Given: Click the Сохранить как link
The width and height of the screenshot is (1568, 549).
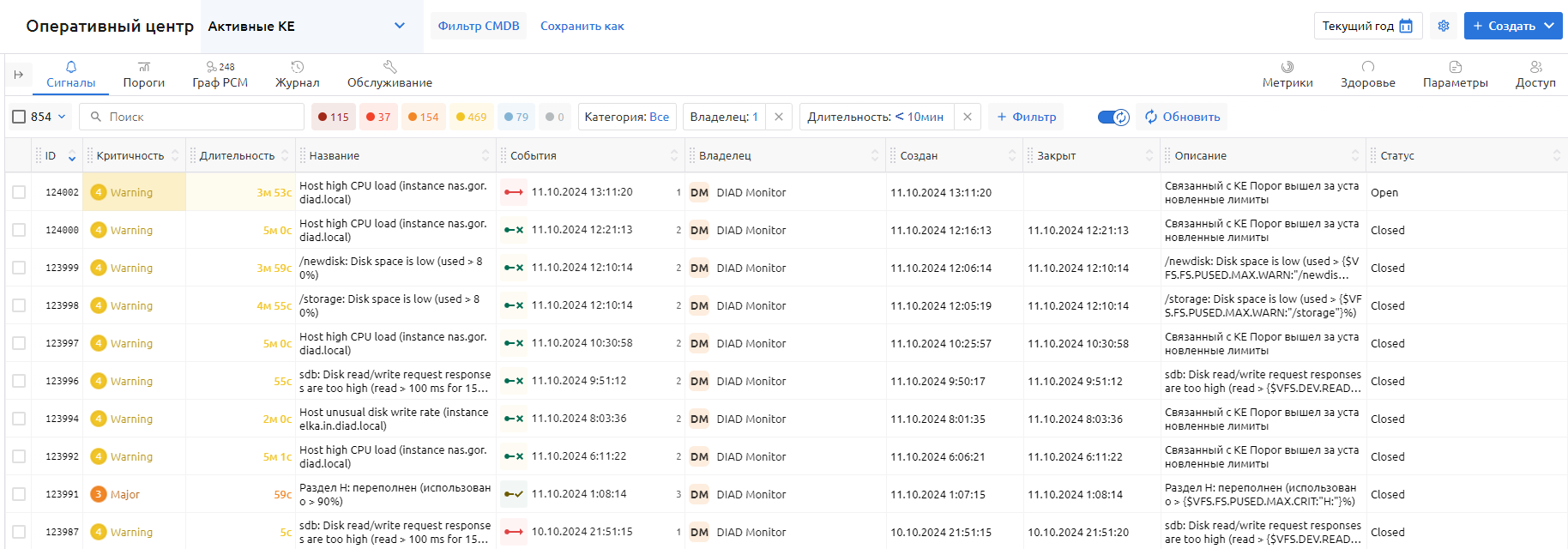Looking at the screenshot, I should 582,26.
